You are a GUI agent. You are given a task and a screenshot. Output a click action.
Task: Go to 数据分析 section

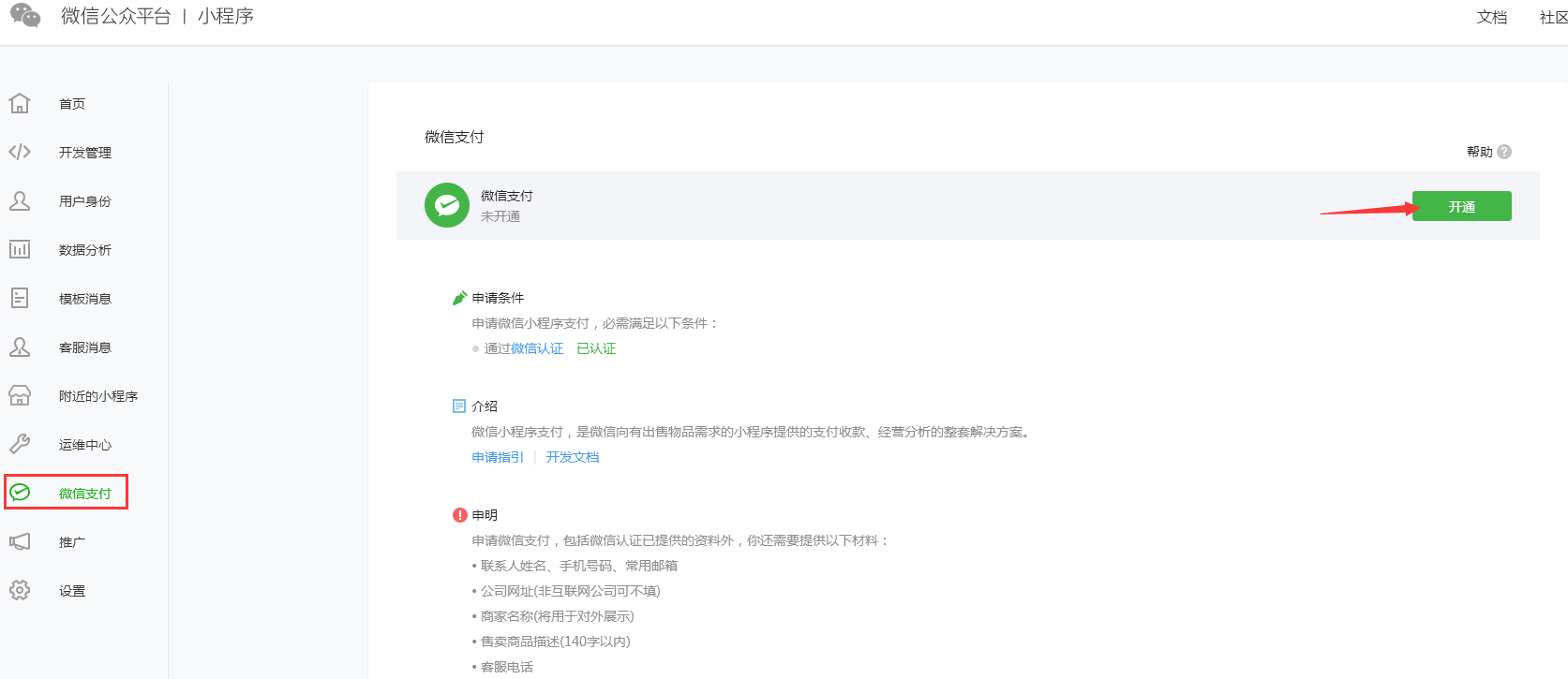85,250
